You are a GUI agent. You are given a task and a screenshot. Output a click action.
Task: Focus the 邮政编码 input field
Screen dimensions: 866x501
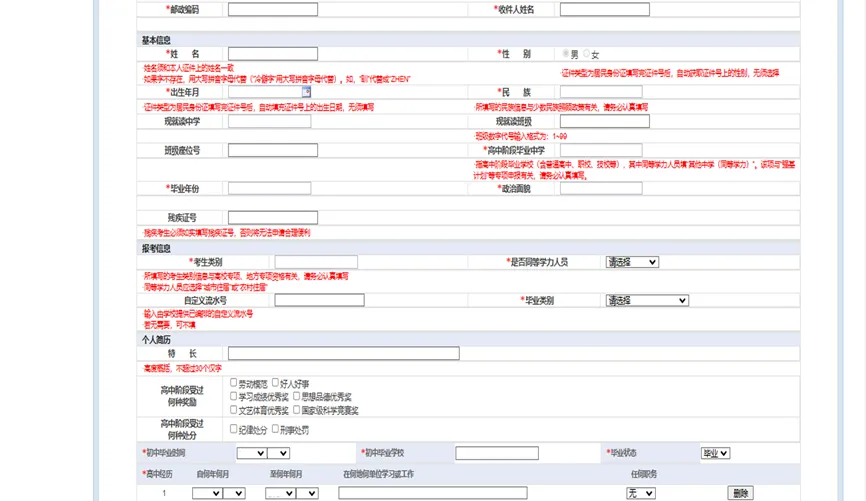point(273,9)
